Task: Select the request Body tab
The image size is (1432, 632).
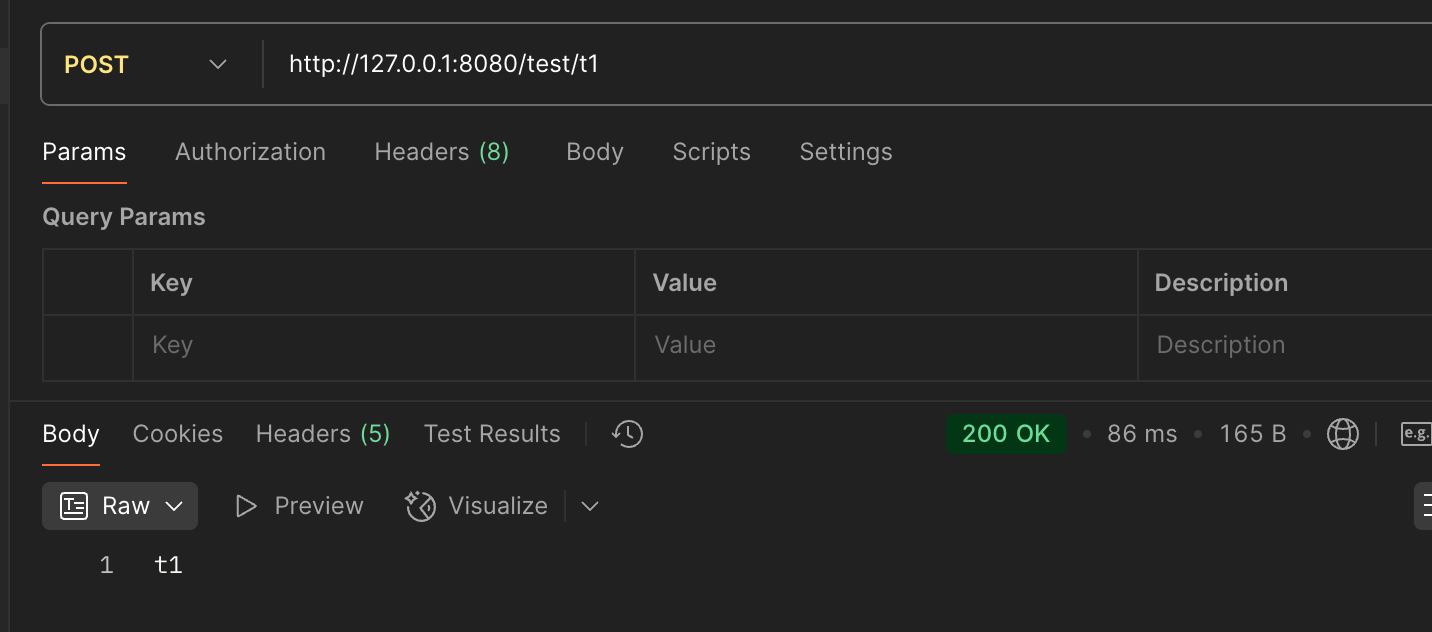Action: pyautogui.click(x=595, y=152)
